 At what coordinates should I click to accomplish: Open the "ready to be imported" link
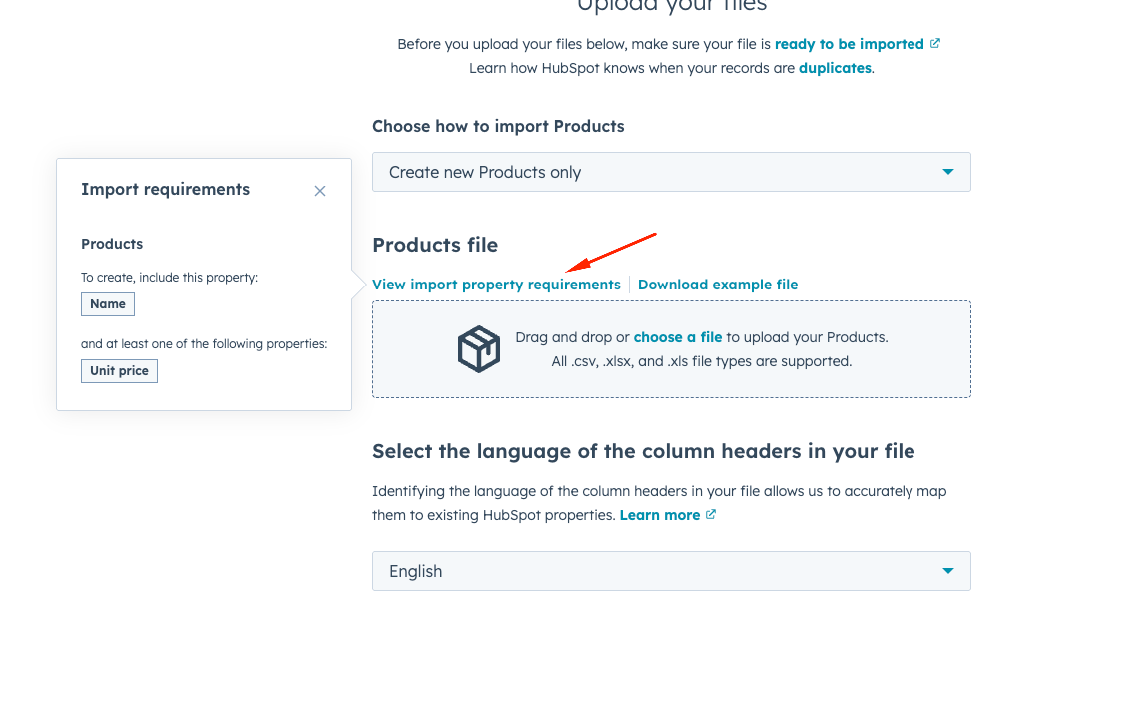[849, 44]
